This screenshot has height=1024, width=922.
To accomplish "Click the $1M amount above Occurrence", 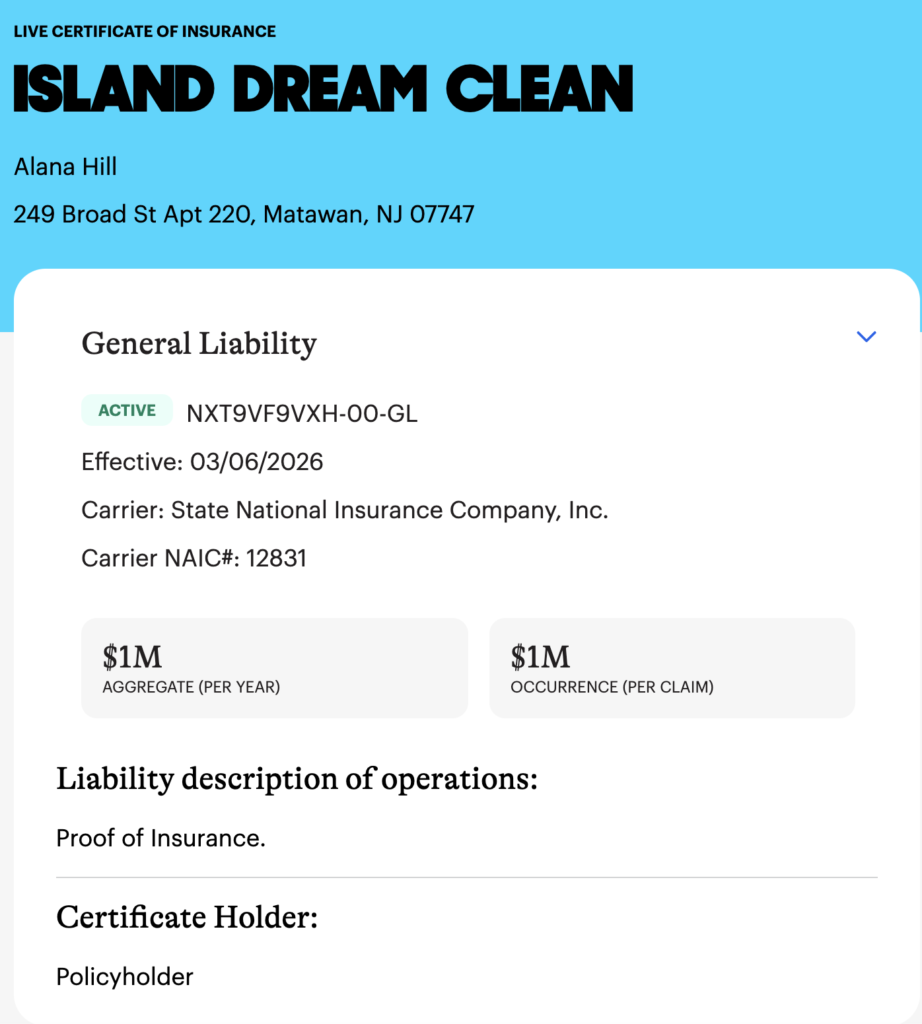I will (540, 657).
